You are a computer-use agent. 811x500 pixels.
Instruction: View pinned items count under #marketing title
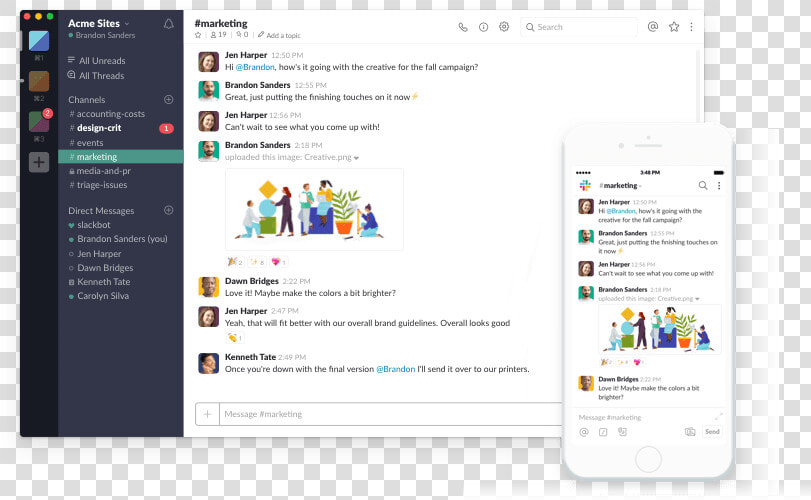pos(242,35)
